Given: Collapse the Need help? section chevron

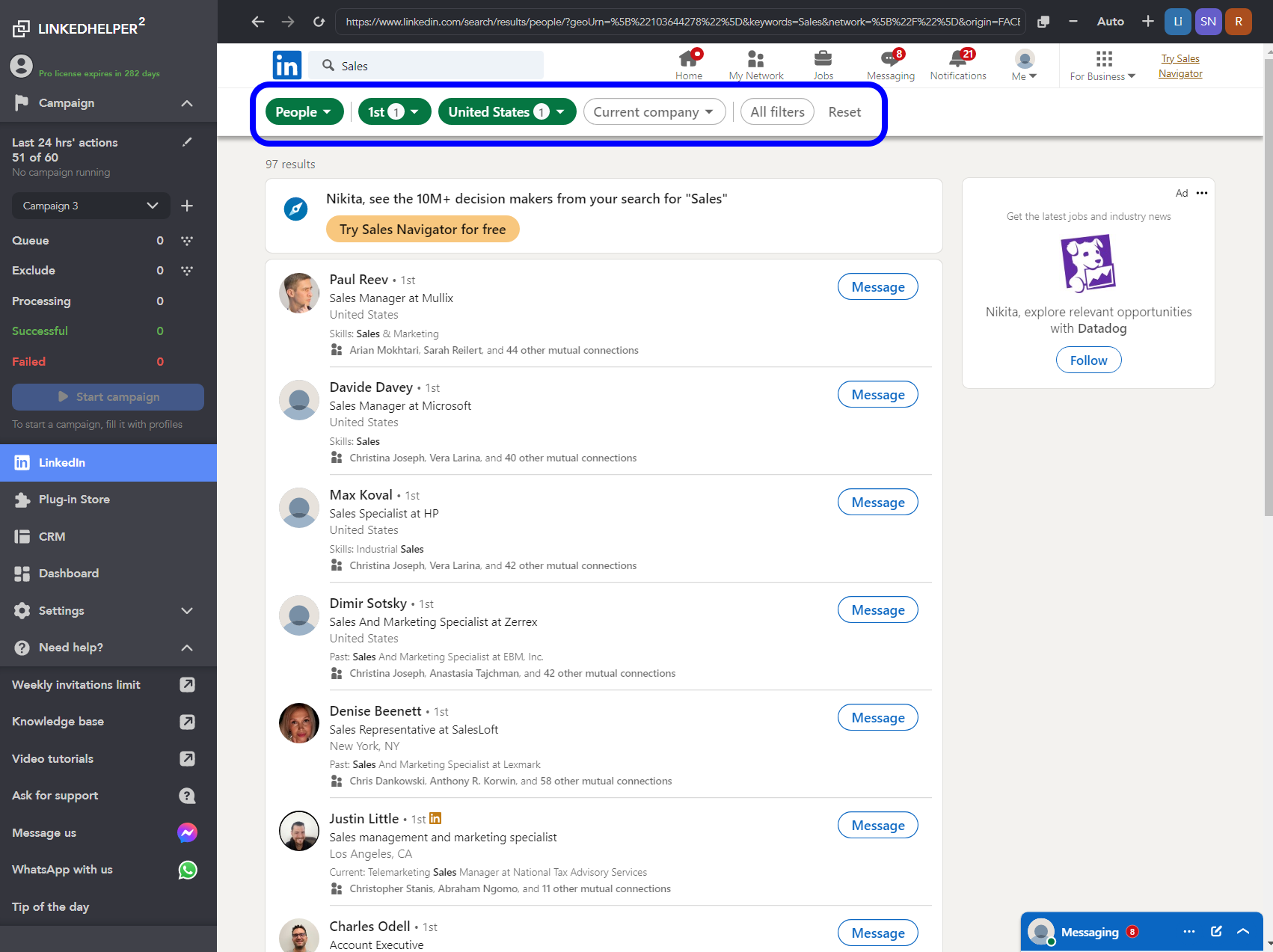Looking at the screenshot, I should [187, 648].
